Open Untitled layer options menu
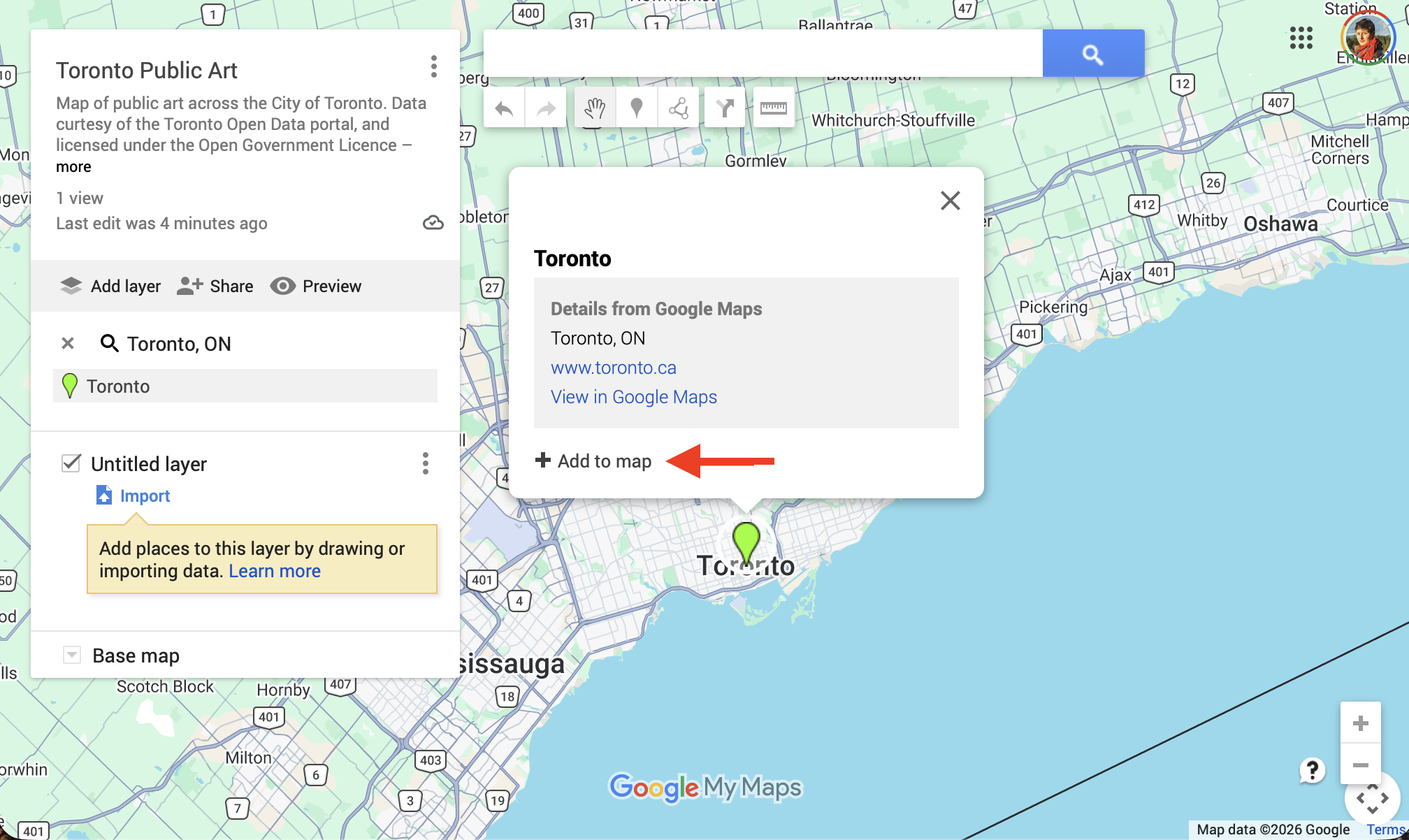 [425, 463]
